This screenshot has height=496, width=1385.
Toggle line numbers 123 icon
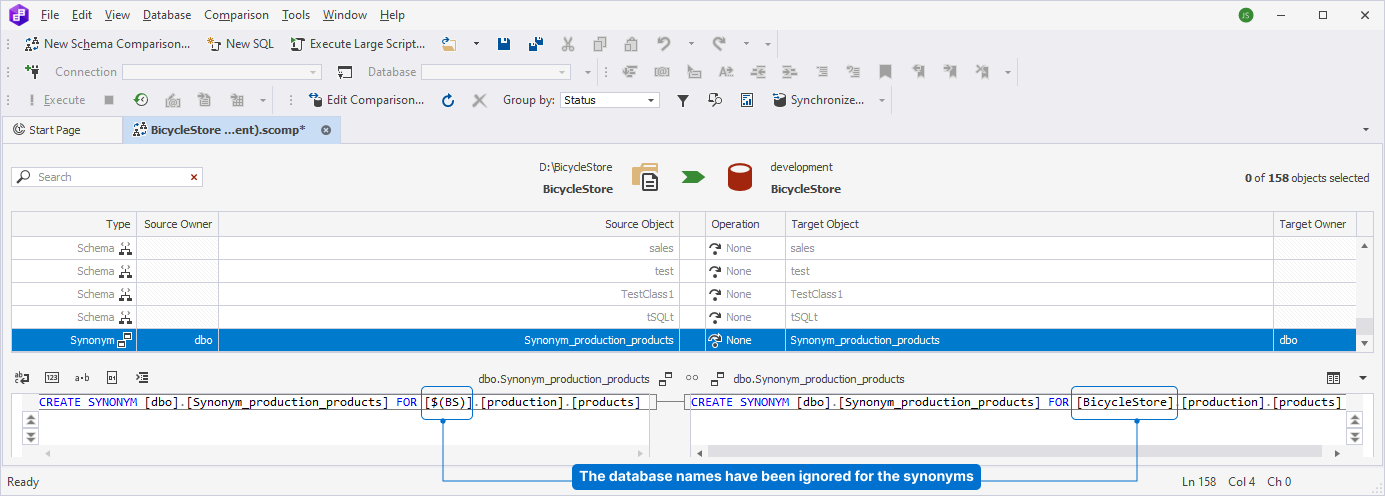[x=52, y=378]
